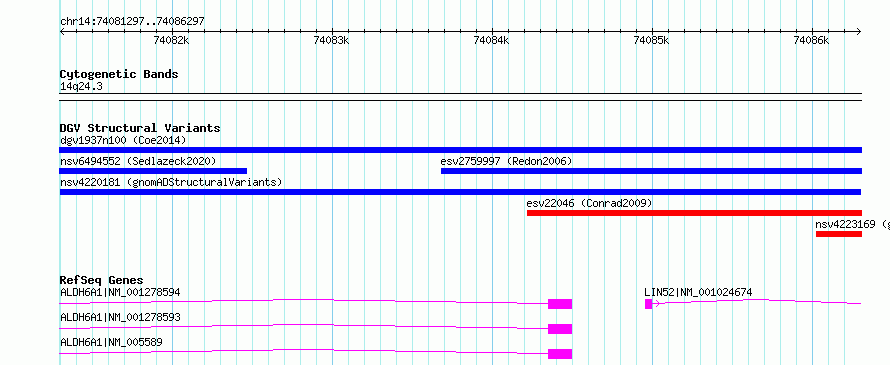Click the esv2759997 (Redon2006) blue bar
Screen dimensions: 890x365
[x=651, y=171]
